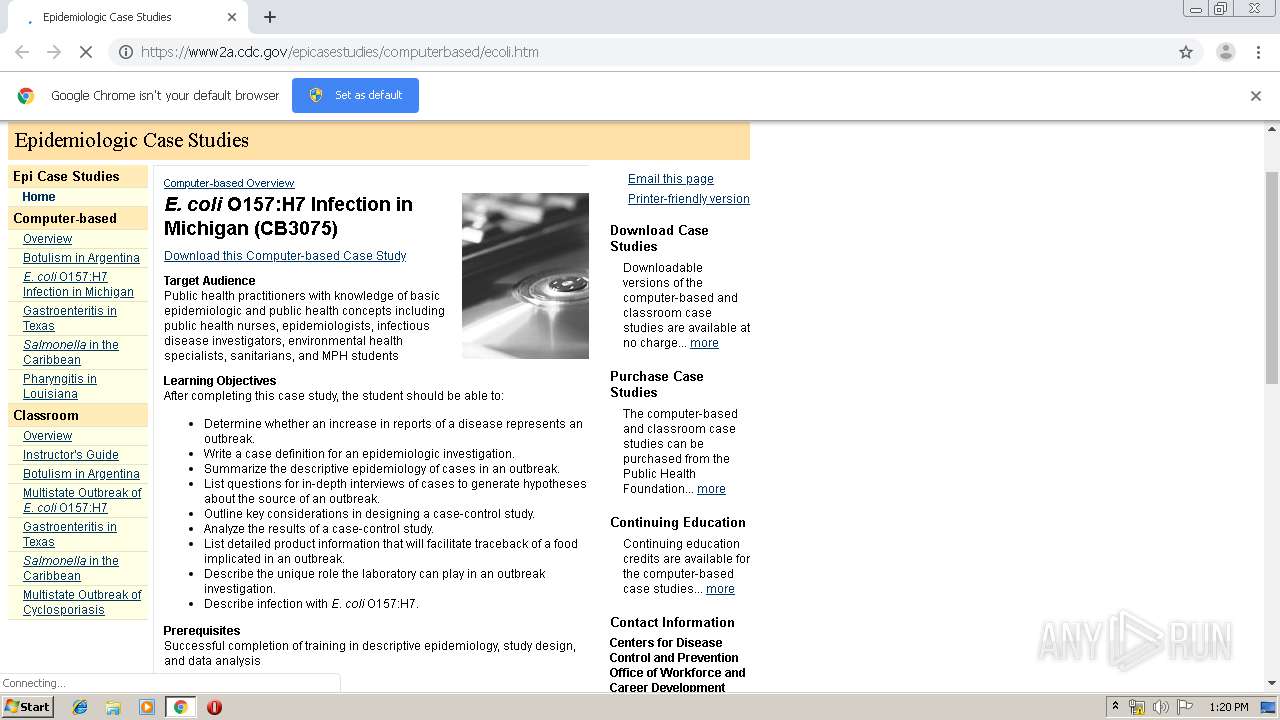Open the media player taskbar icon
Viewport: 1280px width, 720px height.
[147, 707]
